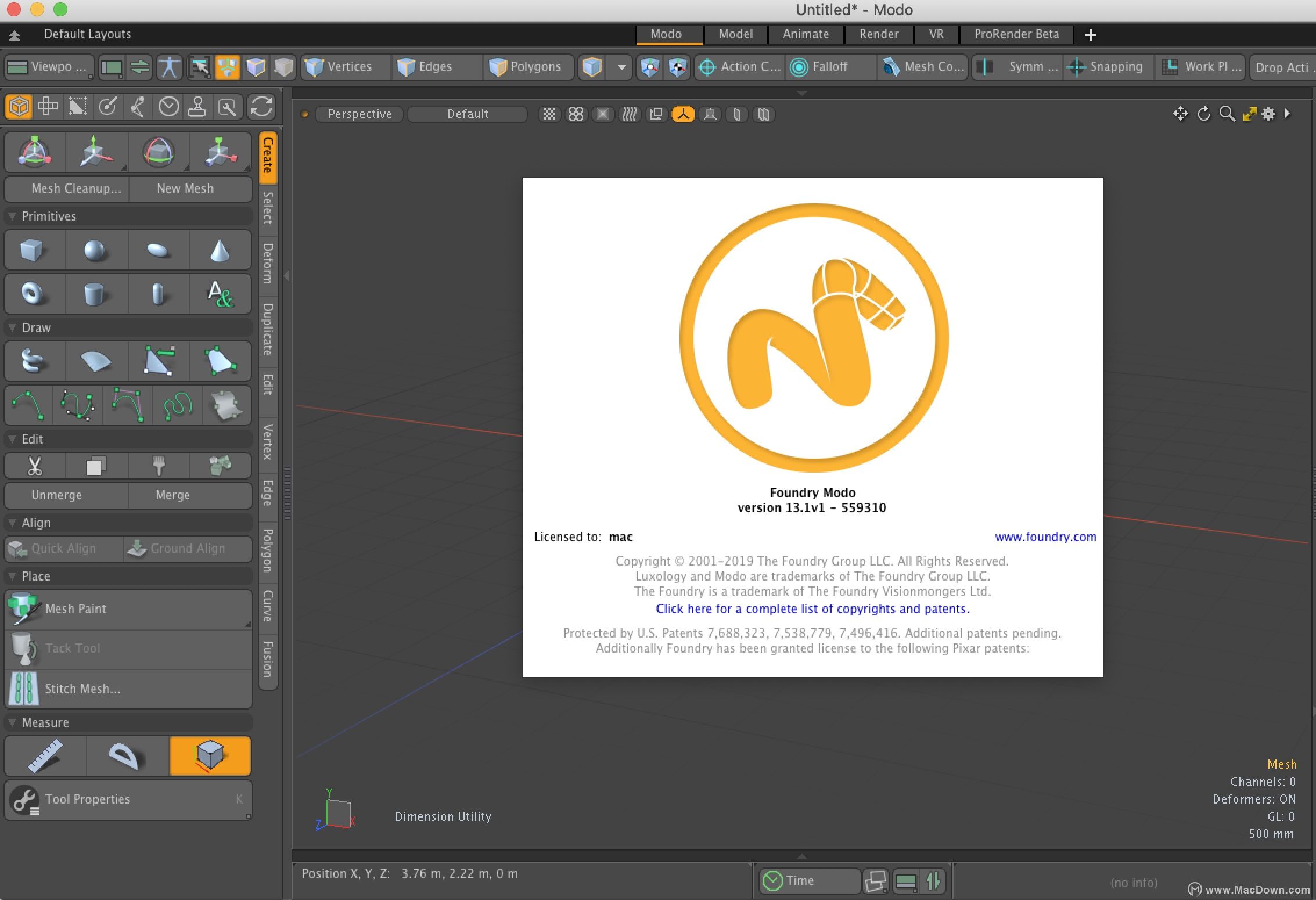Select the Sphere primitive tool
This screenshot has width=1316, height=900.
pyautogui.click(x=96, y=251)
